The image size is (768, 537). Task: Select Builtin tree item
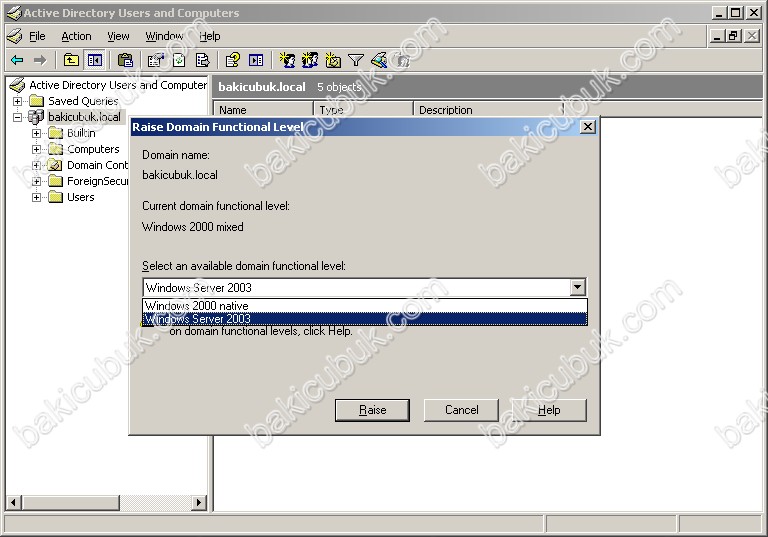click(x=81, y=133)
